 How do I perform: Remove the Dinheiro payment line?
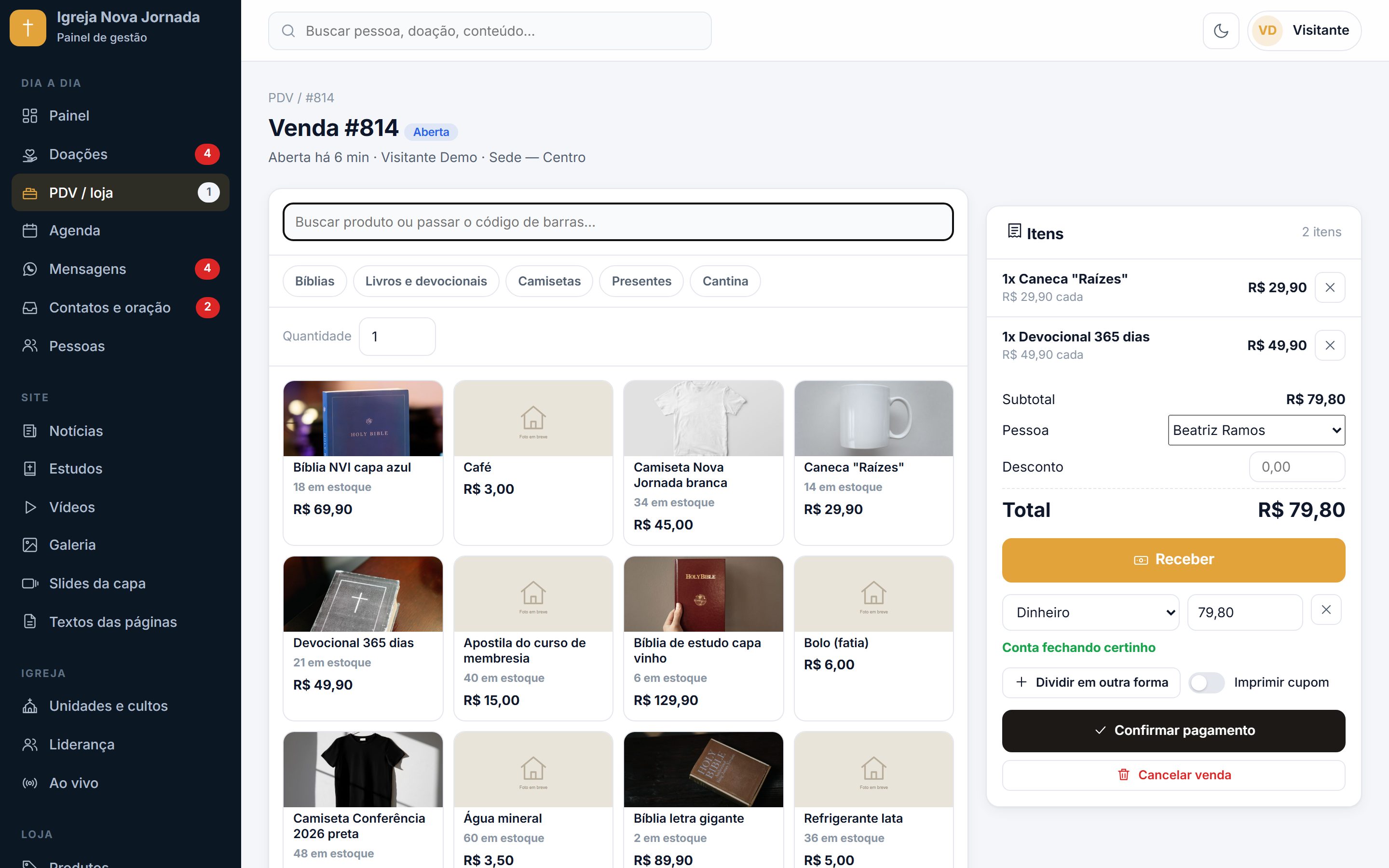[1326, 610]
